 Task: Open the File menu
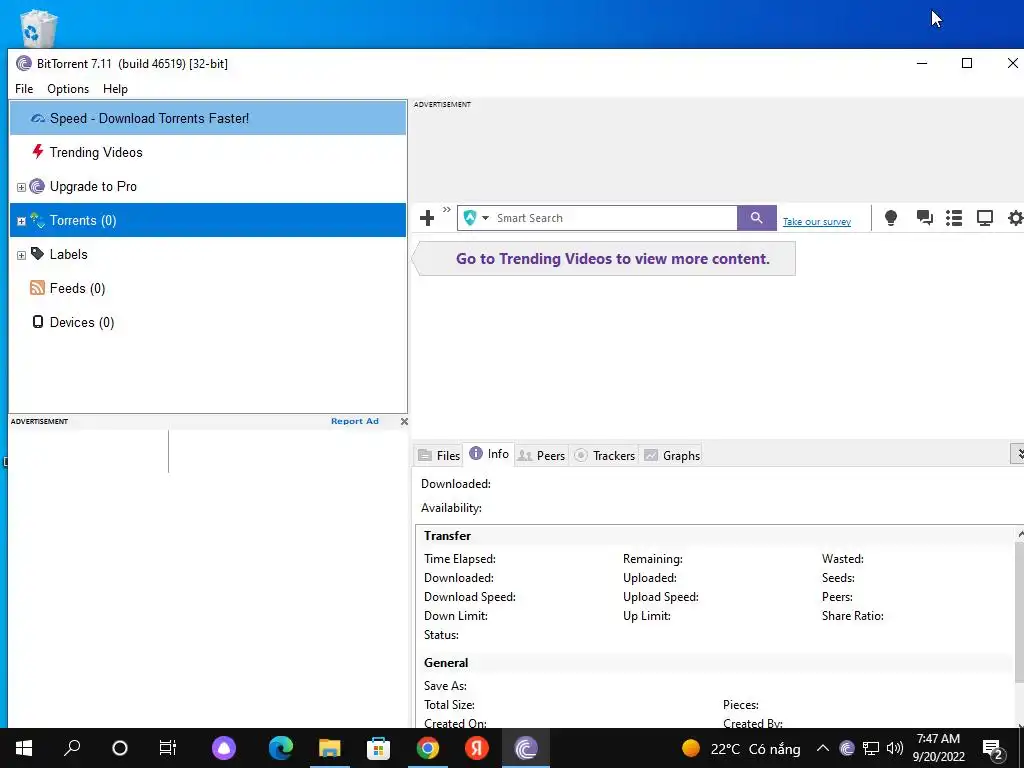click(x=24, y=89)
